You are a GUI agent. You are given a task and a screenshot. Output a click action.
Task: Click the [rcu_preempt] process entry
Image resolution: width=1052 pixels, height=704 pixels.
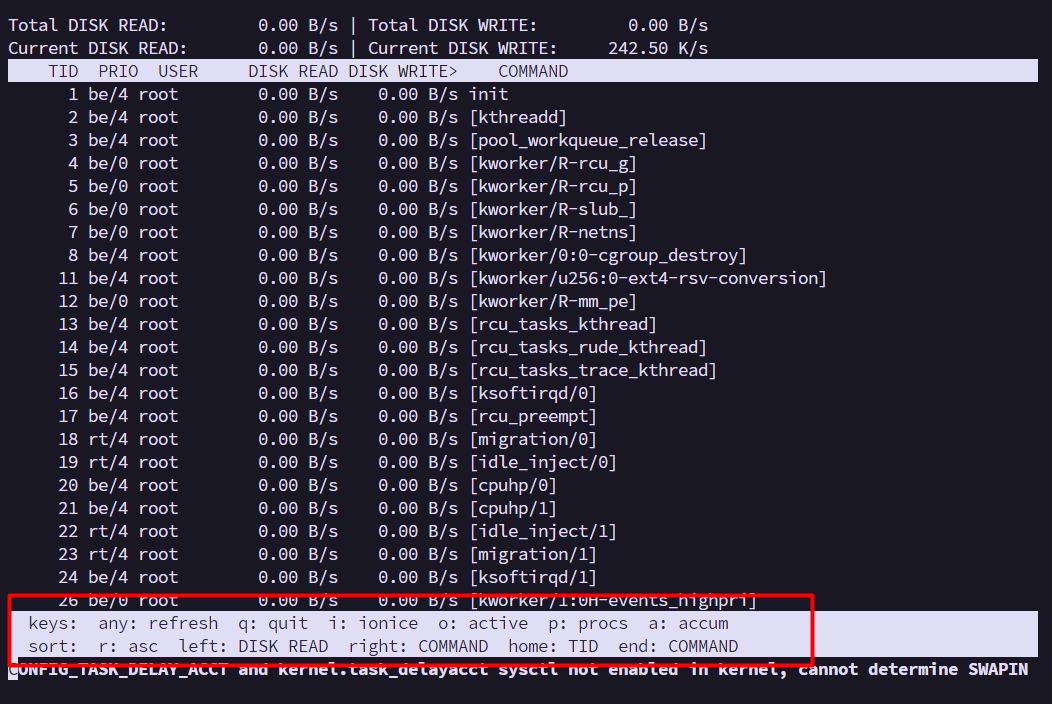533,416
